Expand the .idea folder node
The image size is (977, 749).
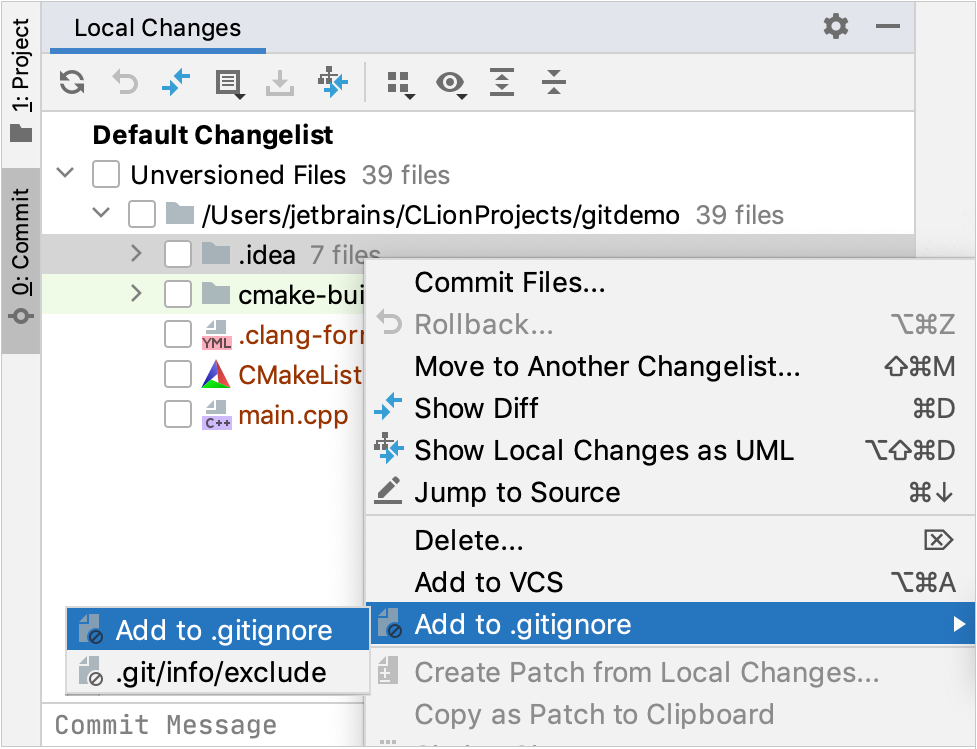[x=136, y=254]
